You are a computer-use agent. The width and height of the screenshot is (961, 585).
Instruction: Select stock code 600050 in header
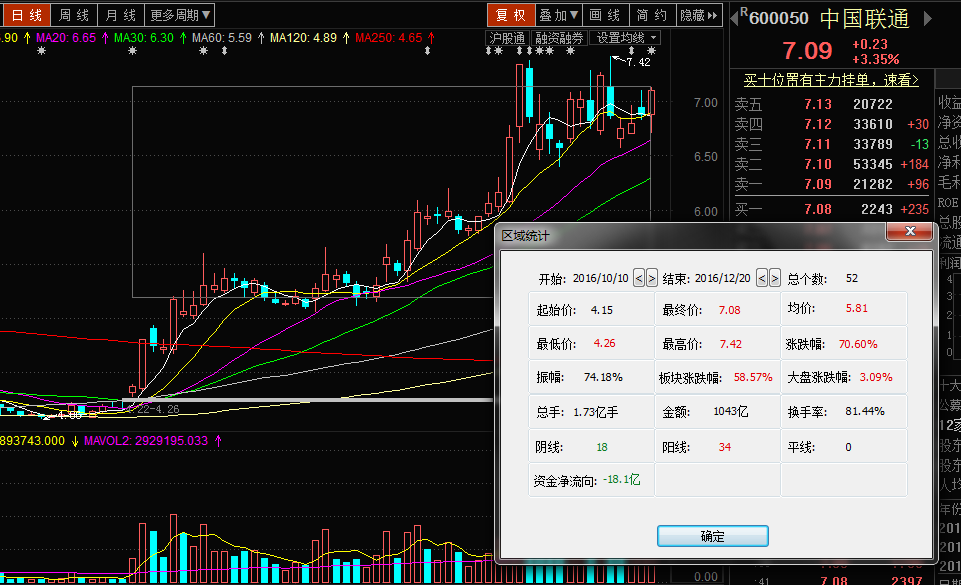click(778, 18)
